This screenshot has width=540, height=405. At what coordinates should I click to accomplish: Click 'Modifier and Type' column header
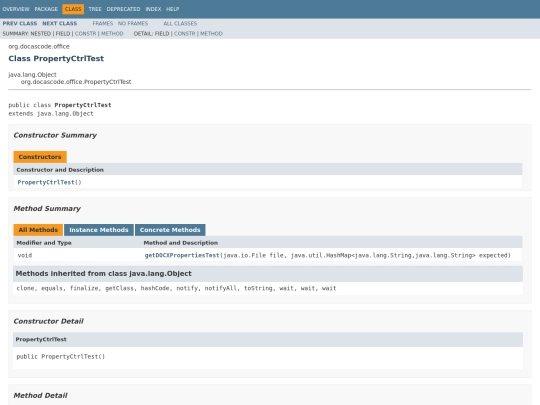tap(44, 243)
